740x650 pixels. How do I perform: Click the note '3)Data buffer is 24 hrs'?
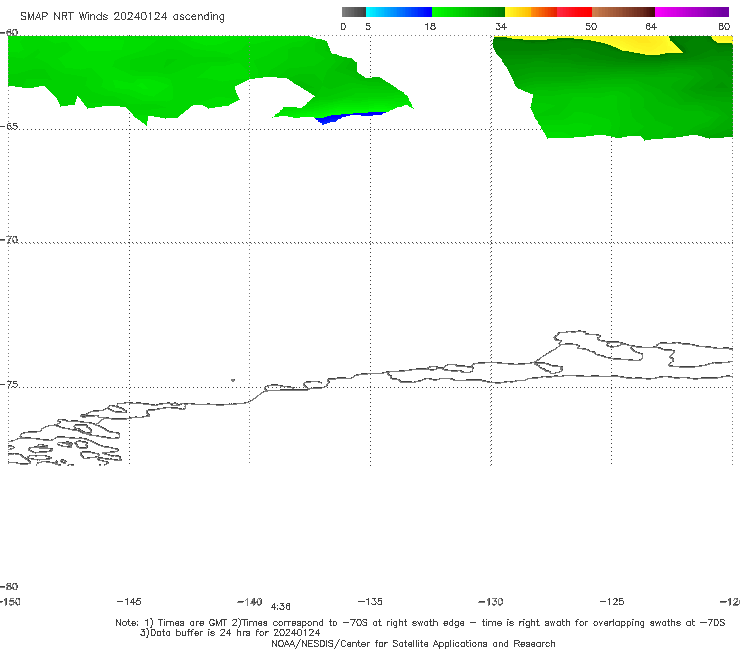point(230,633)
